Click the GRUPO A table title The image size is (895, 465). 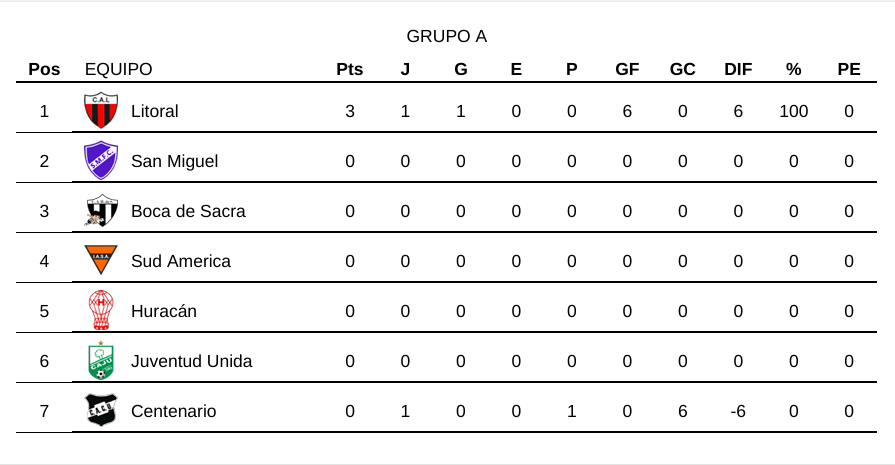pyautogui.click(x=446, y=37)
